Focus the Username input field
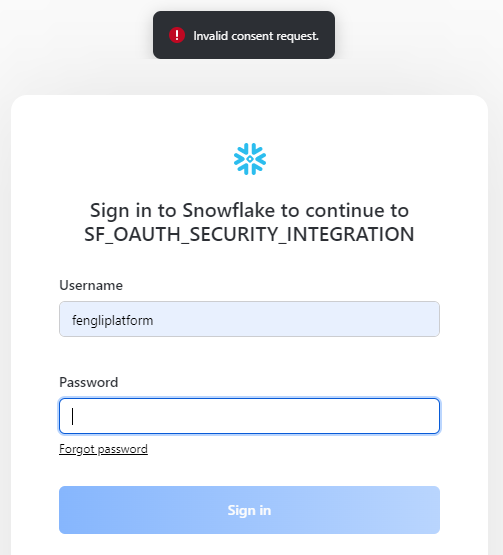The image size is (503, 555). click(x=249, y=319)
